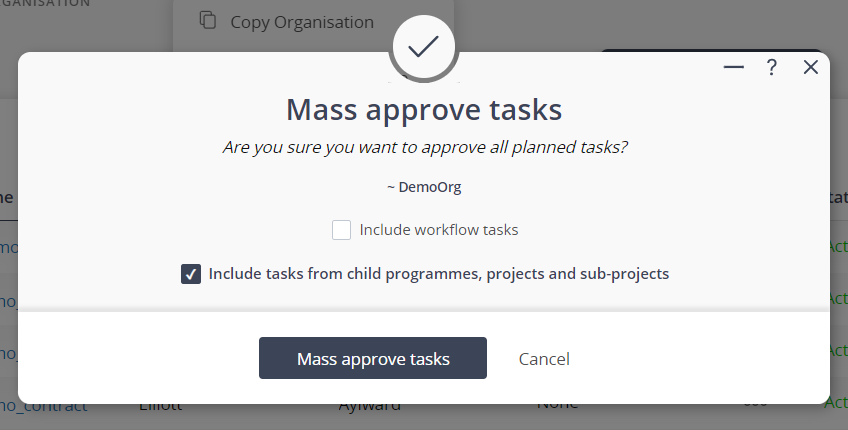The image size is (848, 430).
Task: Click the approve all planned tasks question
Action: click(424, 148)
